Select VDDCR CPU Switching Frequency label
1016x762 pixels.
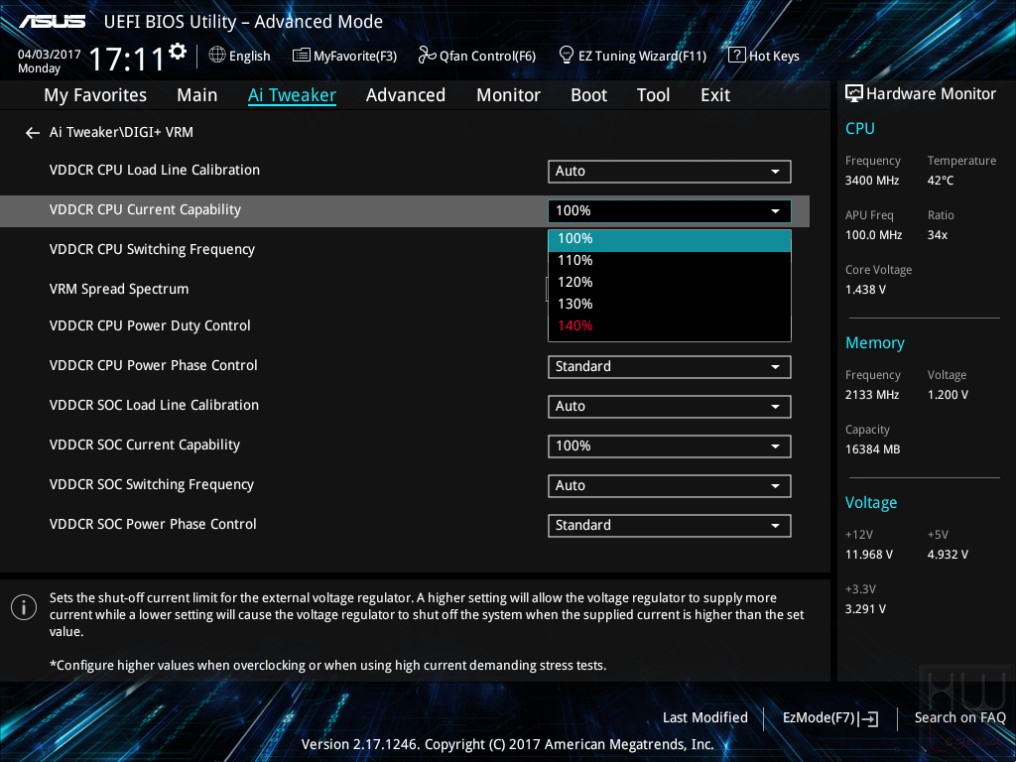[152, 250]
